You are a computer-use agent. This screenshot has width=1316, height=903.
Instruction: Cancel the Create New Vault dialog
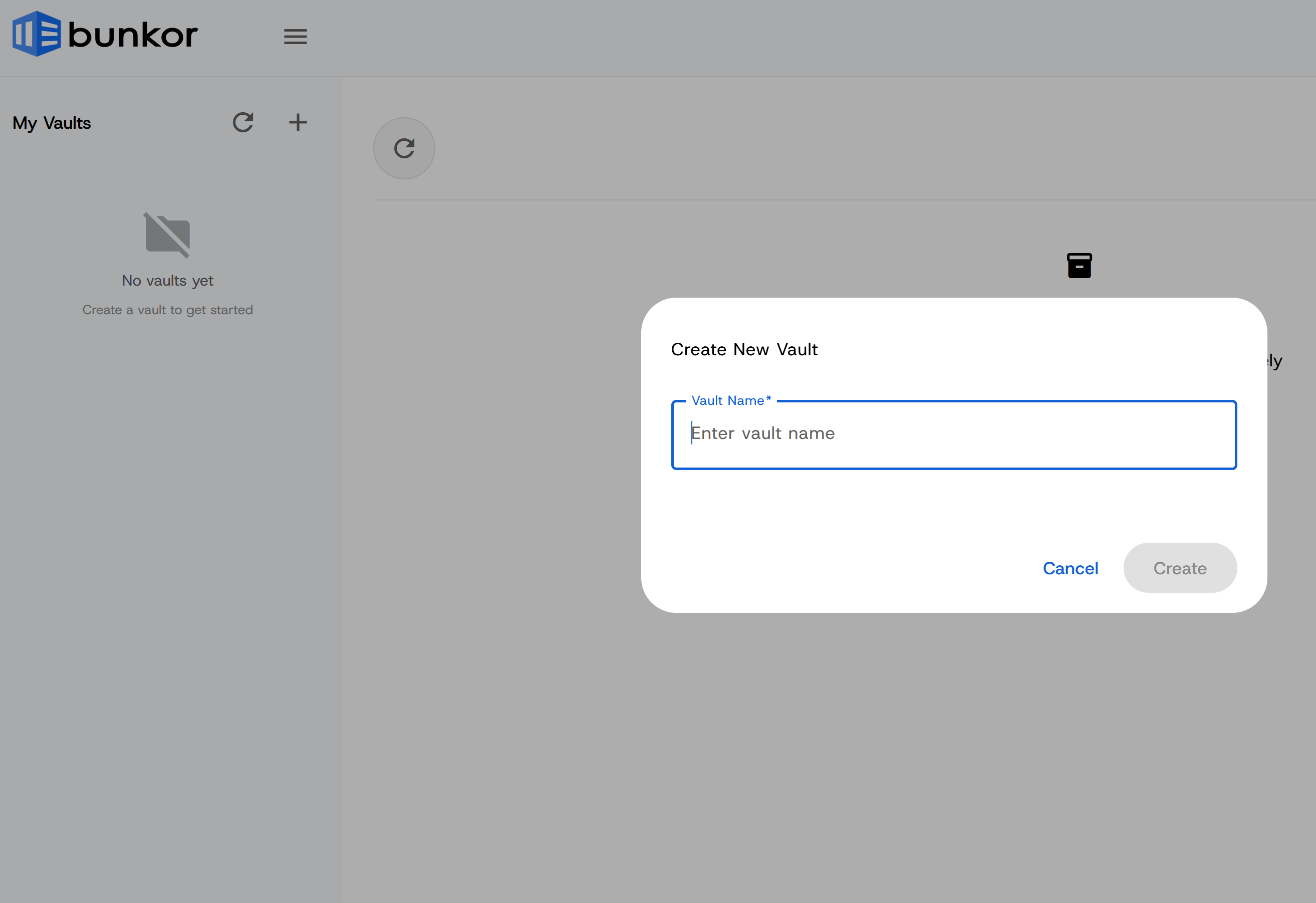click(1070, 568)
